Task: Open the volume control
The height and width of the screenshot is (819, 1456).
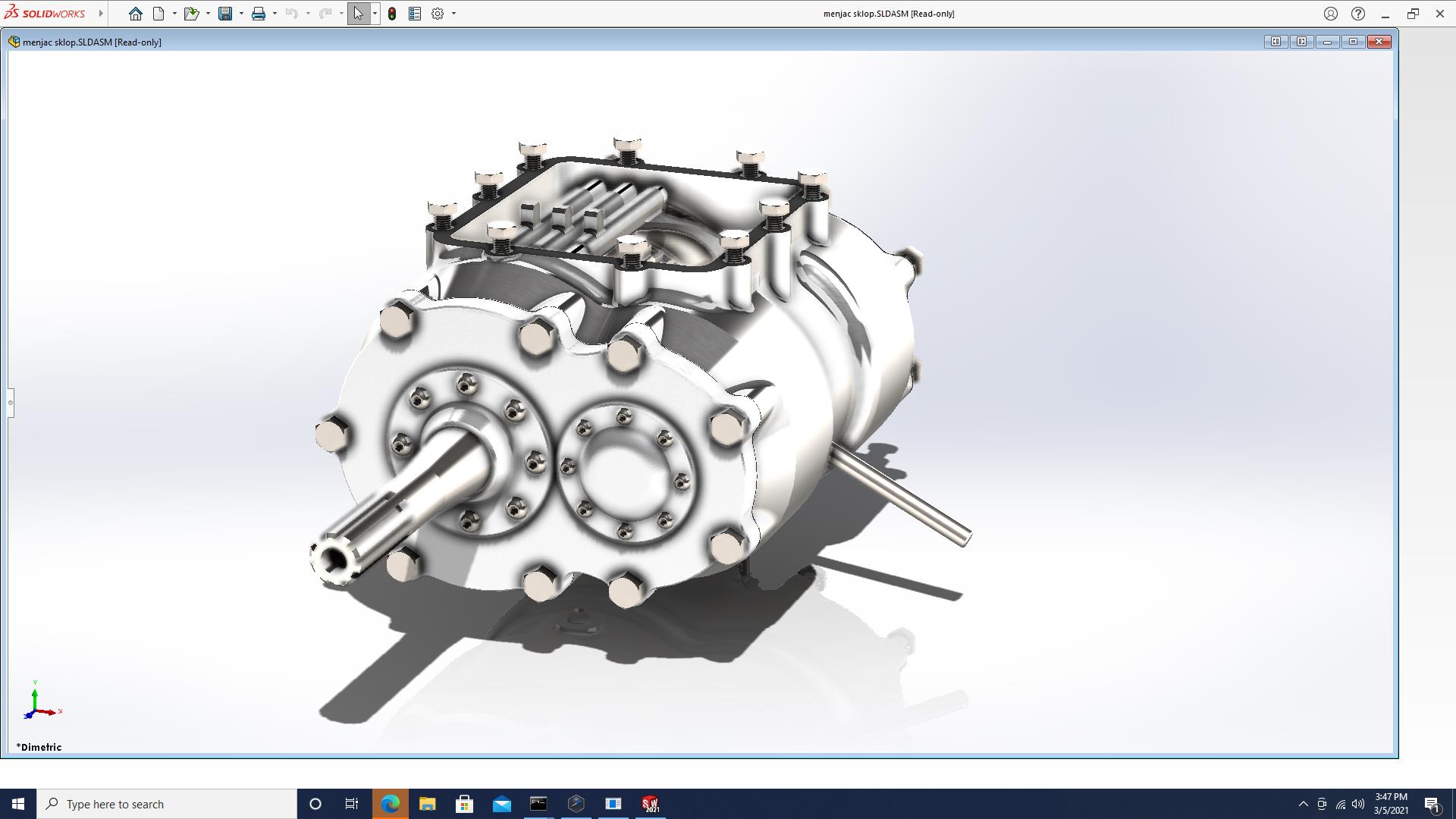Action: point(1358,804)
